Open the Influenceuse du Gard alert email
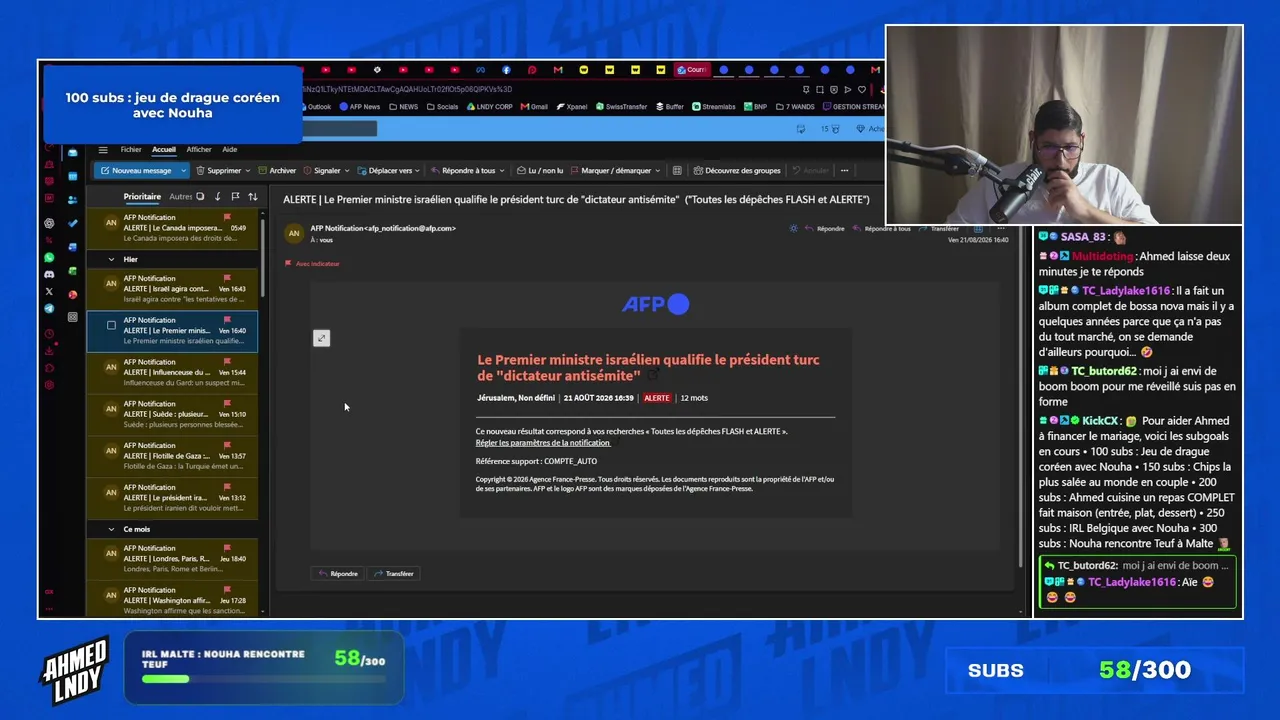This screenshot has height=720, width=1280. point(172,372)
